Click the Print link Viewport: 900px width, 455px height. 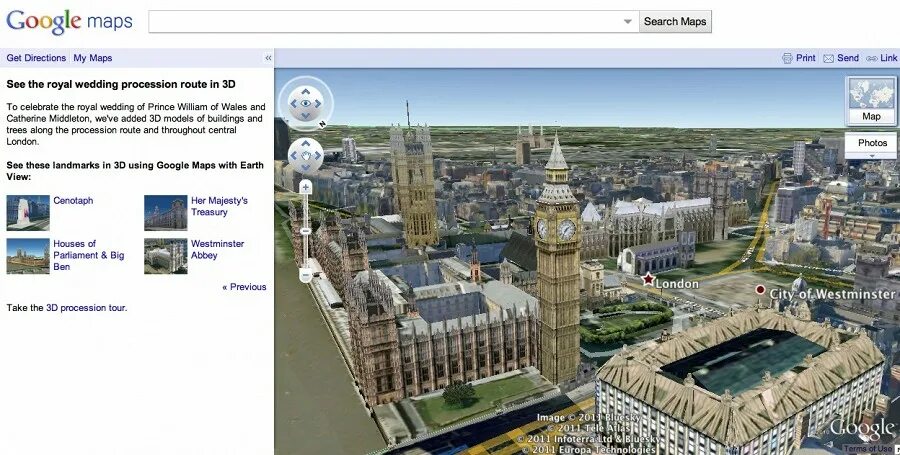click(805, 58)
